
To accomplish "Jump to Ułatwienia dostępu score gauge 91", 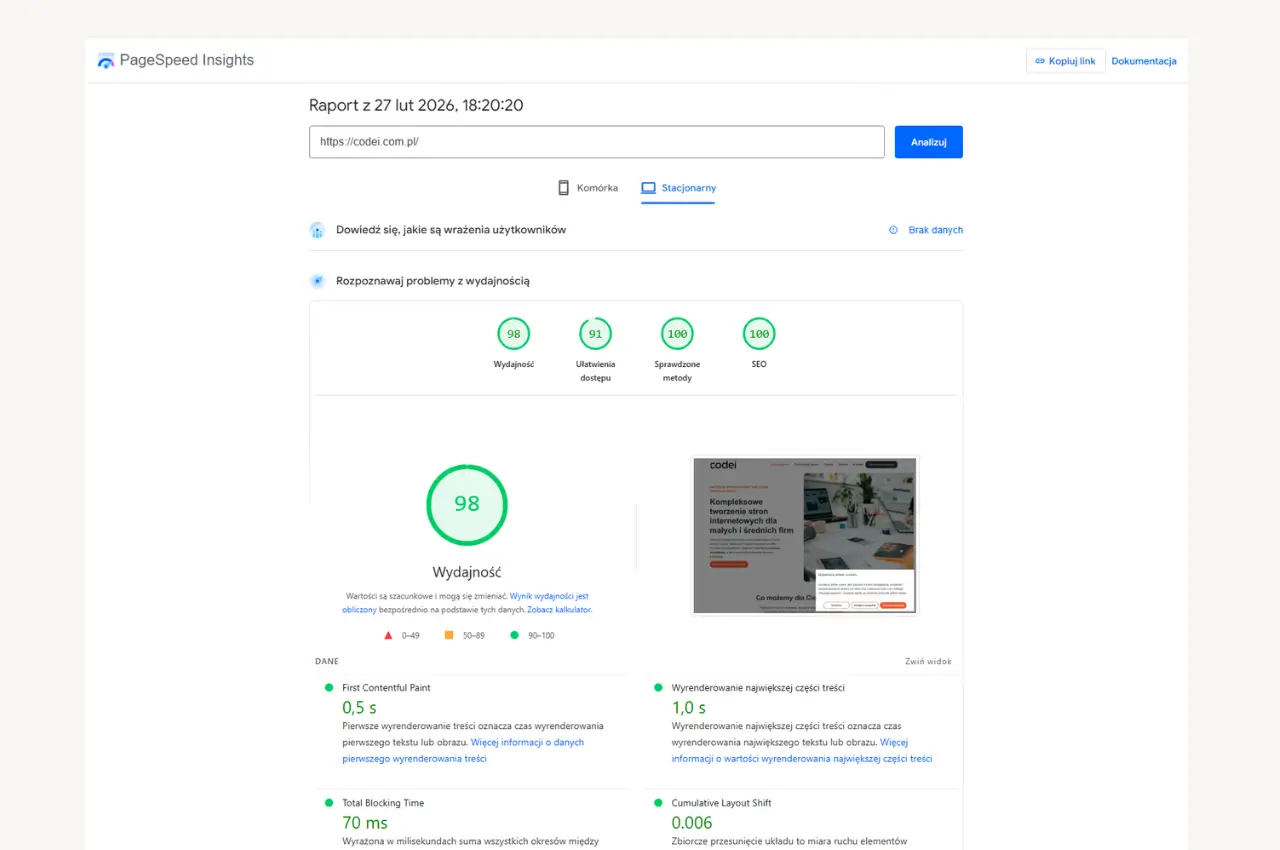I will tap(595, 334).
